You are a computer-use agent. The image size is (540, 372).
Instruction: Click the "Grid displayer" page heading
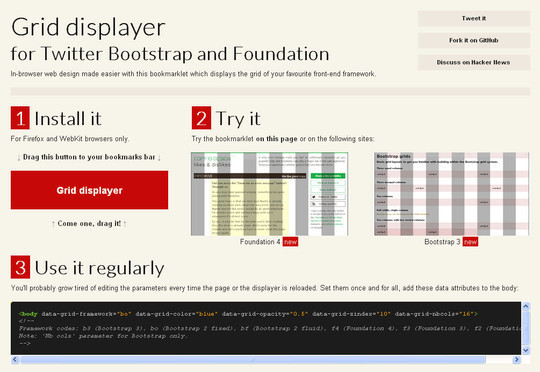pos(88,28)
